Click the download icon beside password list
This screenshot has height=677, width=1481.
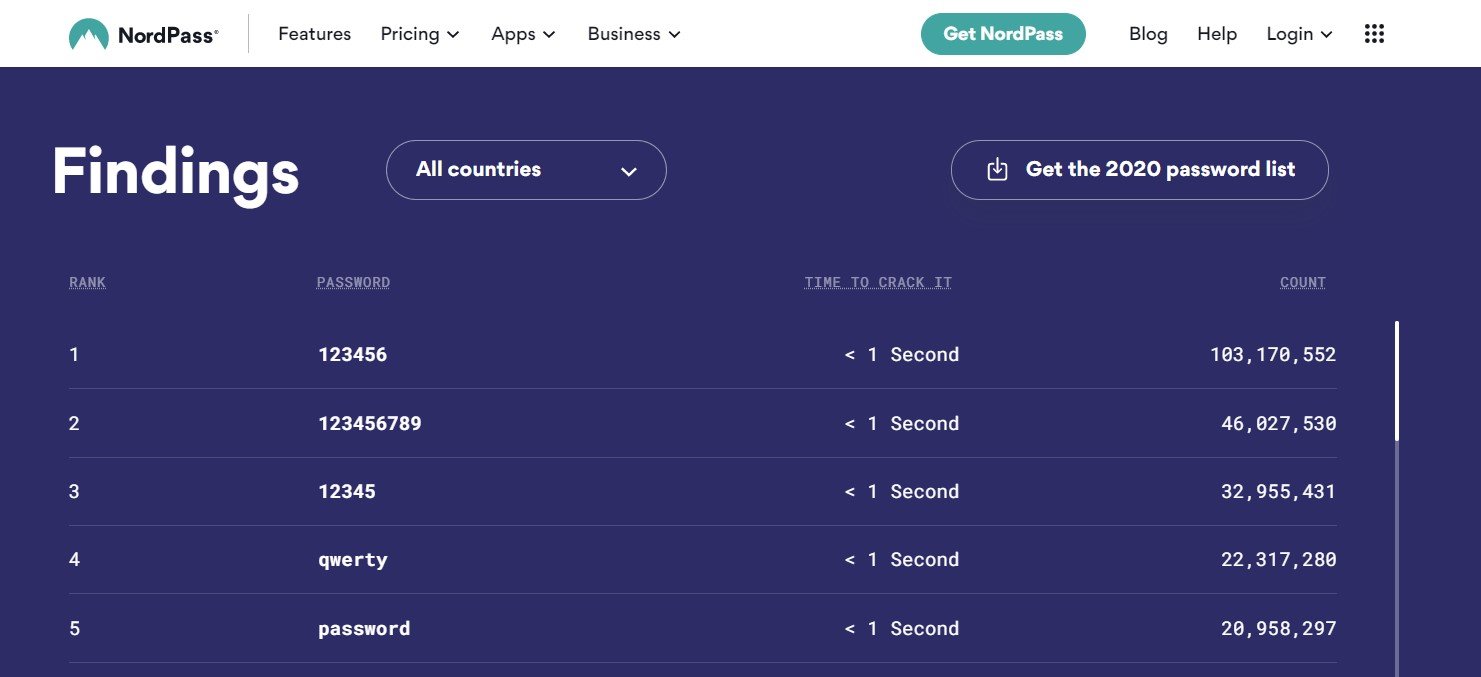997,170
